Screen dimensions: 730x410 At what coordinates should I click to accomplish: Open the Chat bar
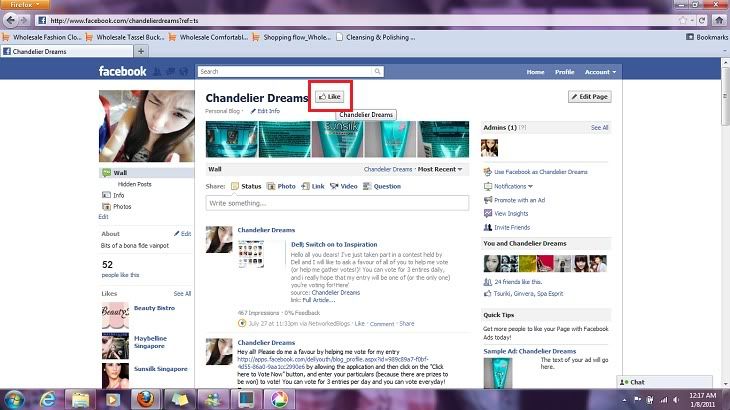(664, 382)
